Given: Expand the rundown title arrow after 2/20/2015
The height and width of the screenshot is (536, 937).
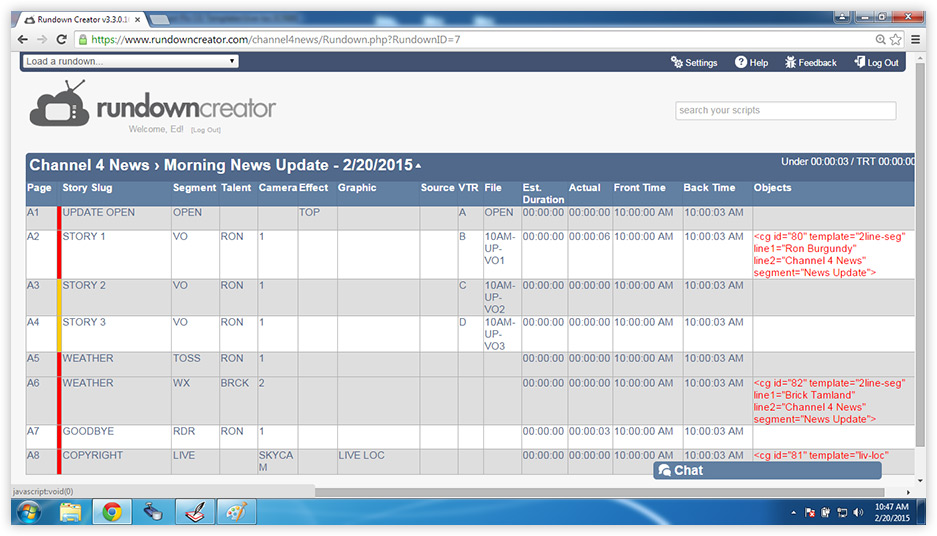Looking at the screenshot, I should pos(418,166).
